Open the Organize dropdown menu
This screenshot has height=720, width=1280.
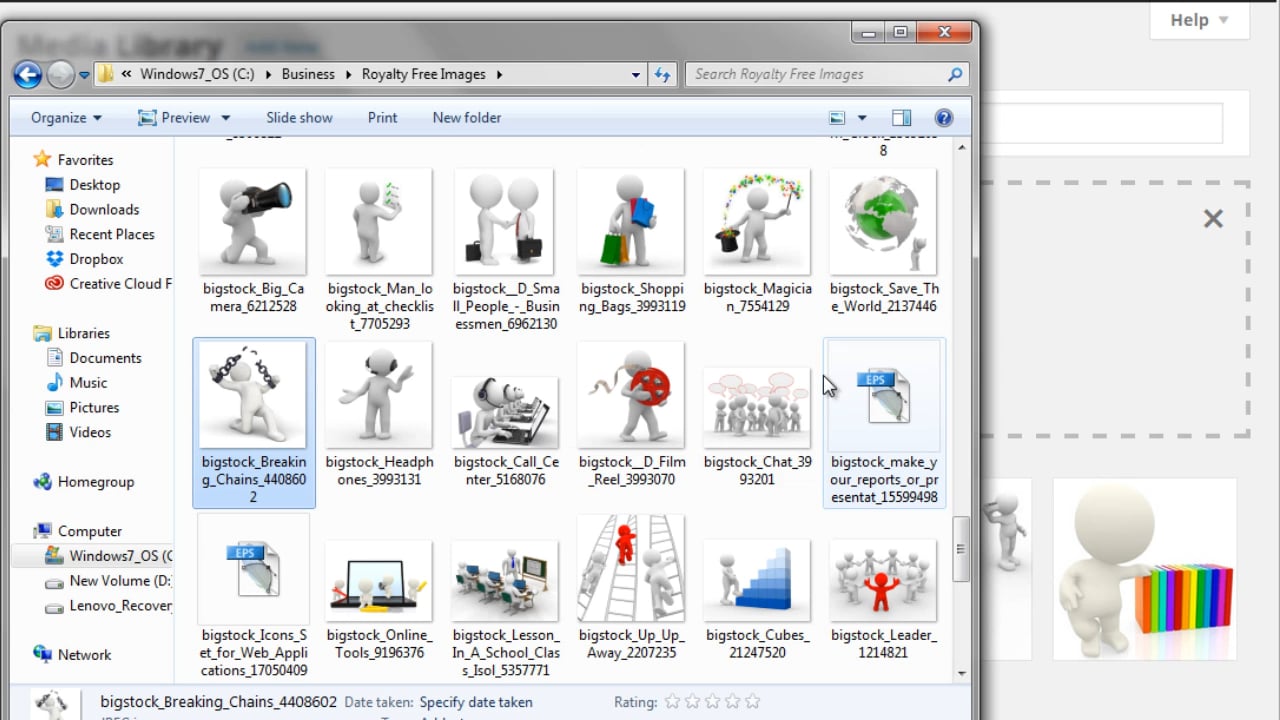[64, 117]
